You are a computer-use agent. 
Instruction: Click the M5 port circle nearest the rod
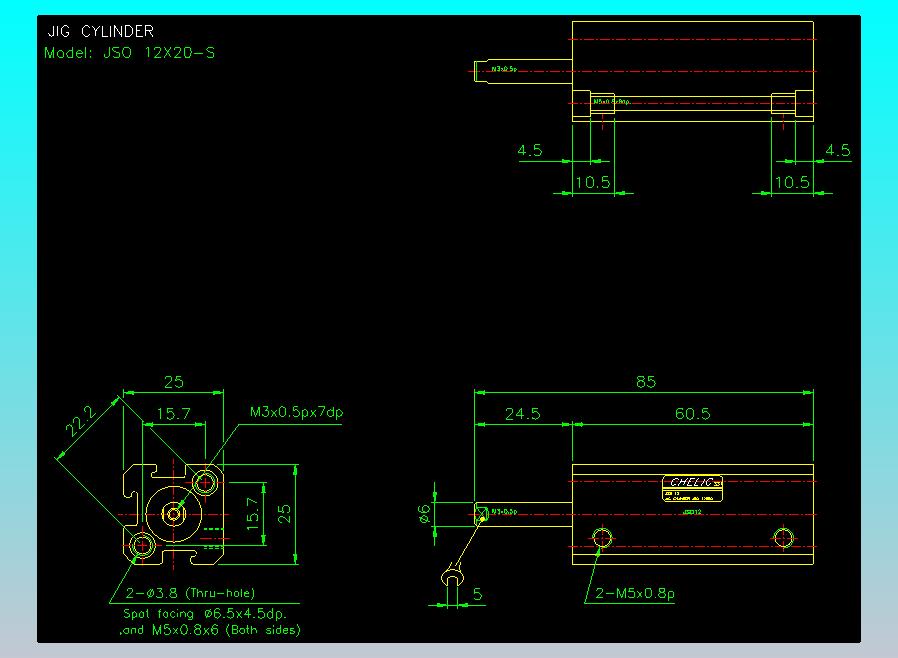pyautogui.click(x=602, y=538)
